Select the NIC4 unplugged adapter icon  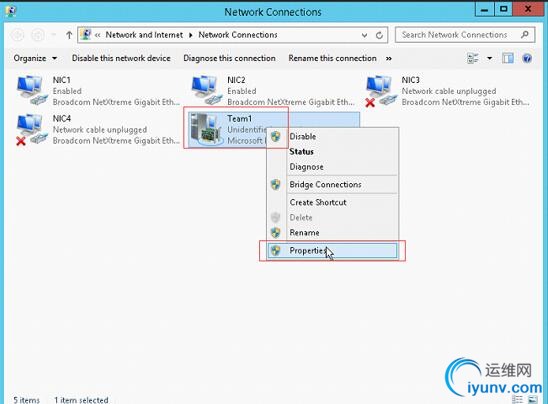tap(32, 129)
